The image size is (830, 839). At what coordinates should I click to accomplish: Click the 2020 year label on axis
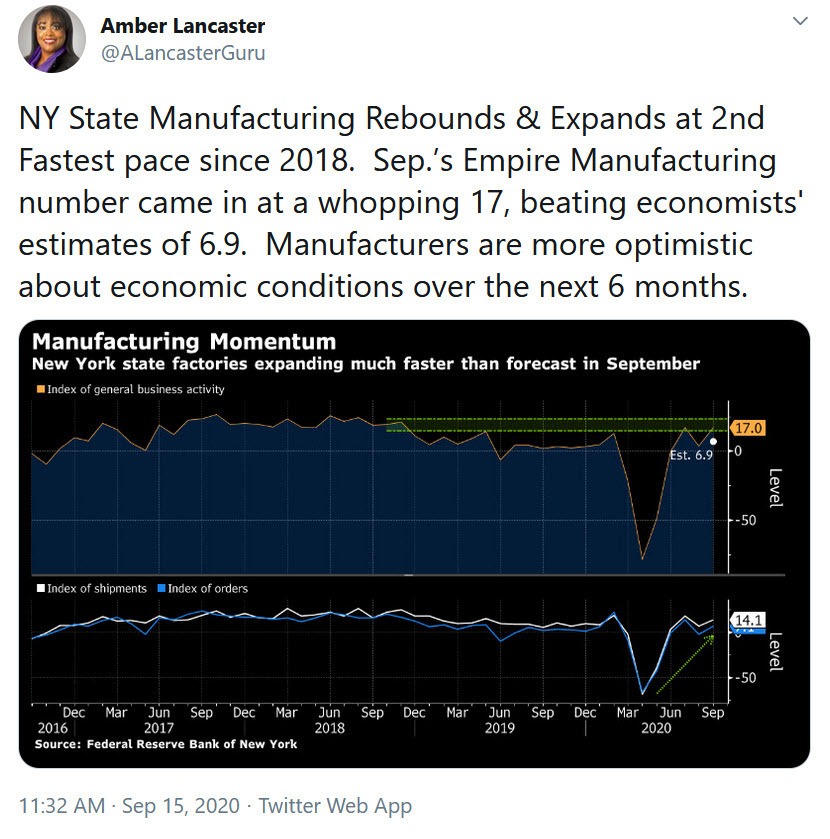(x=656, y=728)
